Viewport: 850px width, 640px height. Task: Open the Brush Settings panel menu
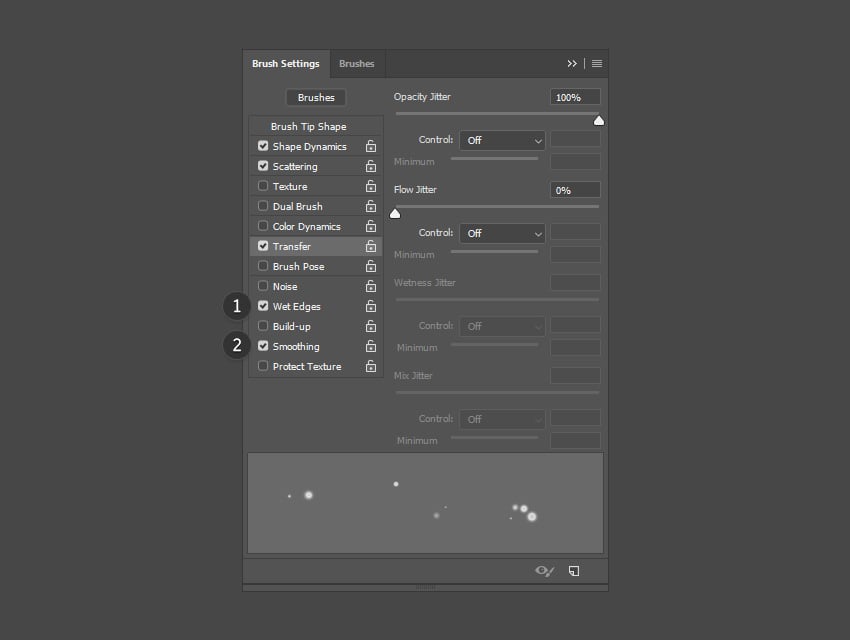coord(596,63)
